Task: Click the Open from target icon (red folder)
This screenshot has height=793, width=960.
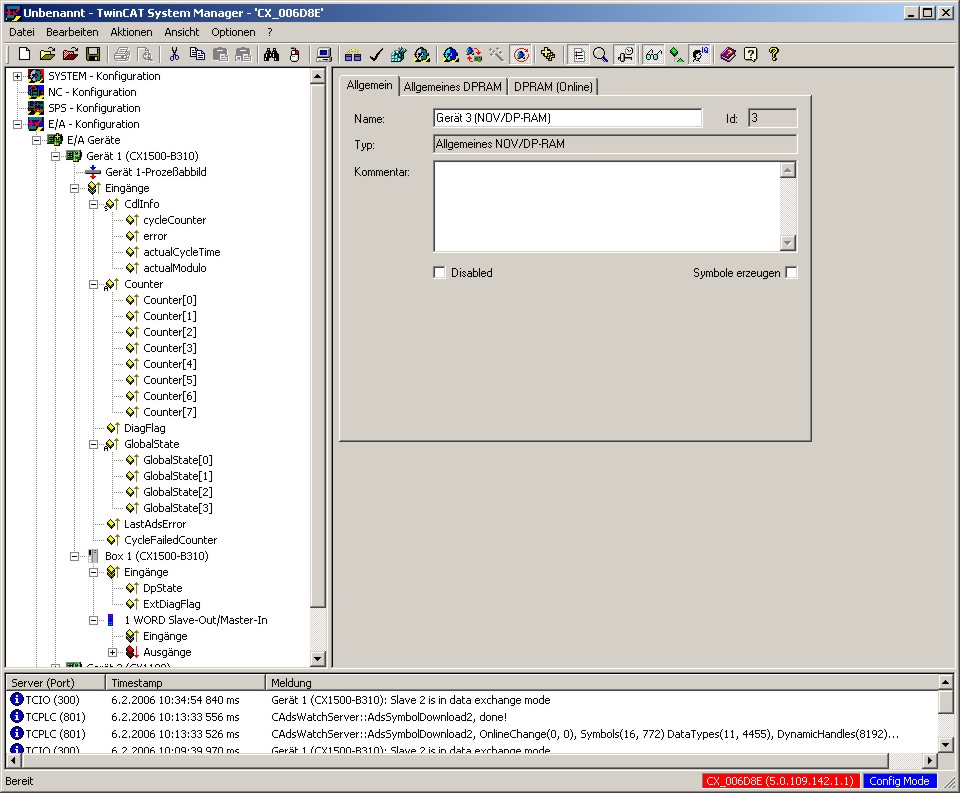Action: [x=70, y=54]
